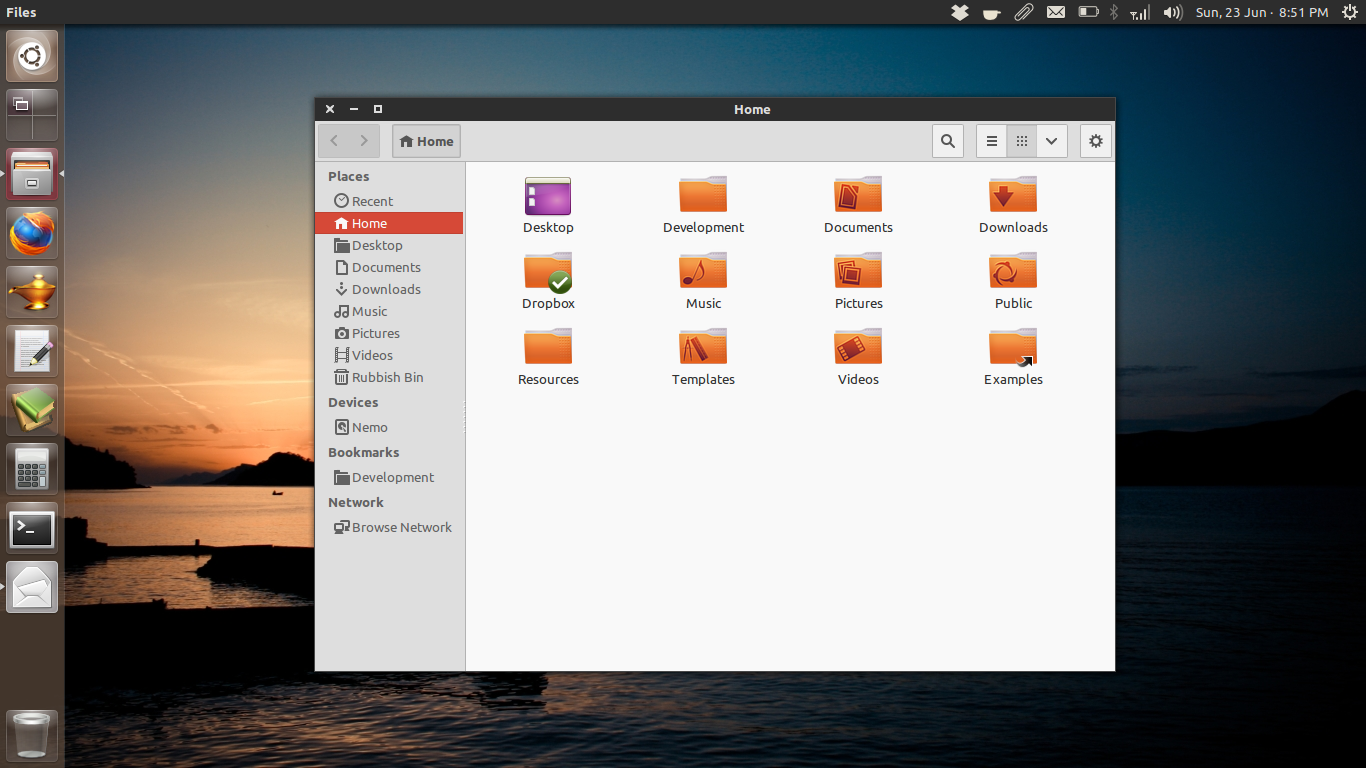Select Home in the Places sidebar
Image resolution: width=1366 pixels, height=768 pixels.
(389, 223)
